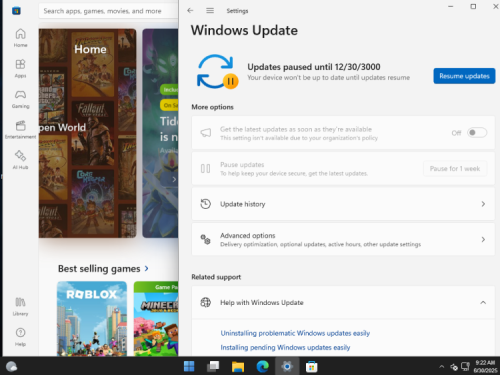Click Updates paused until 12/30/3000 text
Screen dimensions: 500x375
(x=314, y=67)
